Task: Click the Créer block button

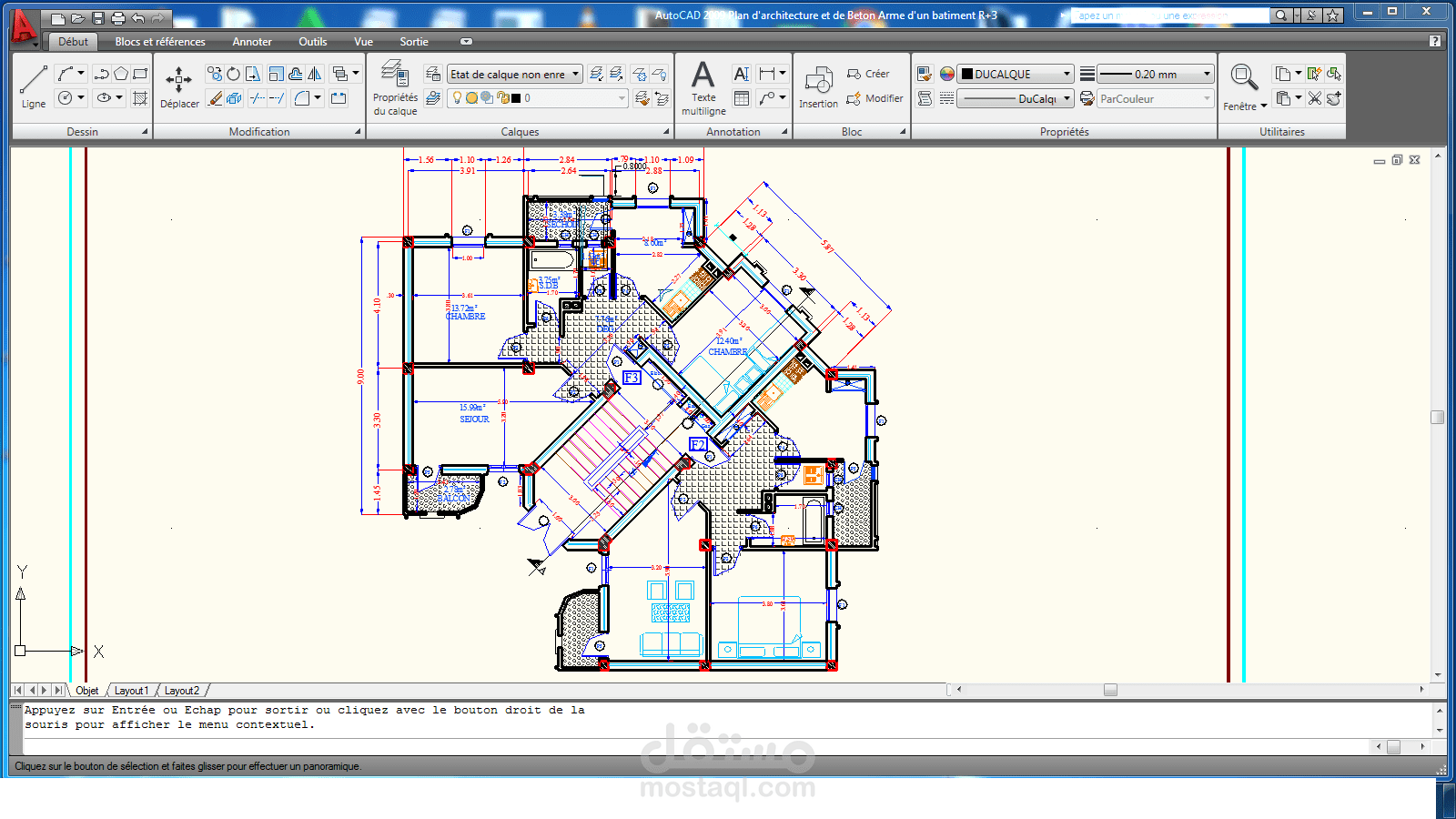Action: (868, 74)
